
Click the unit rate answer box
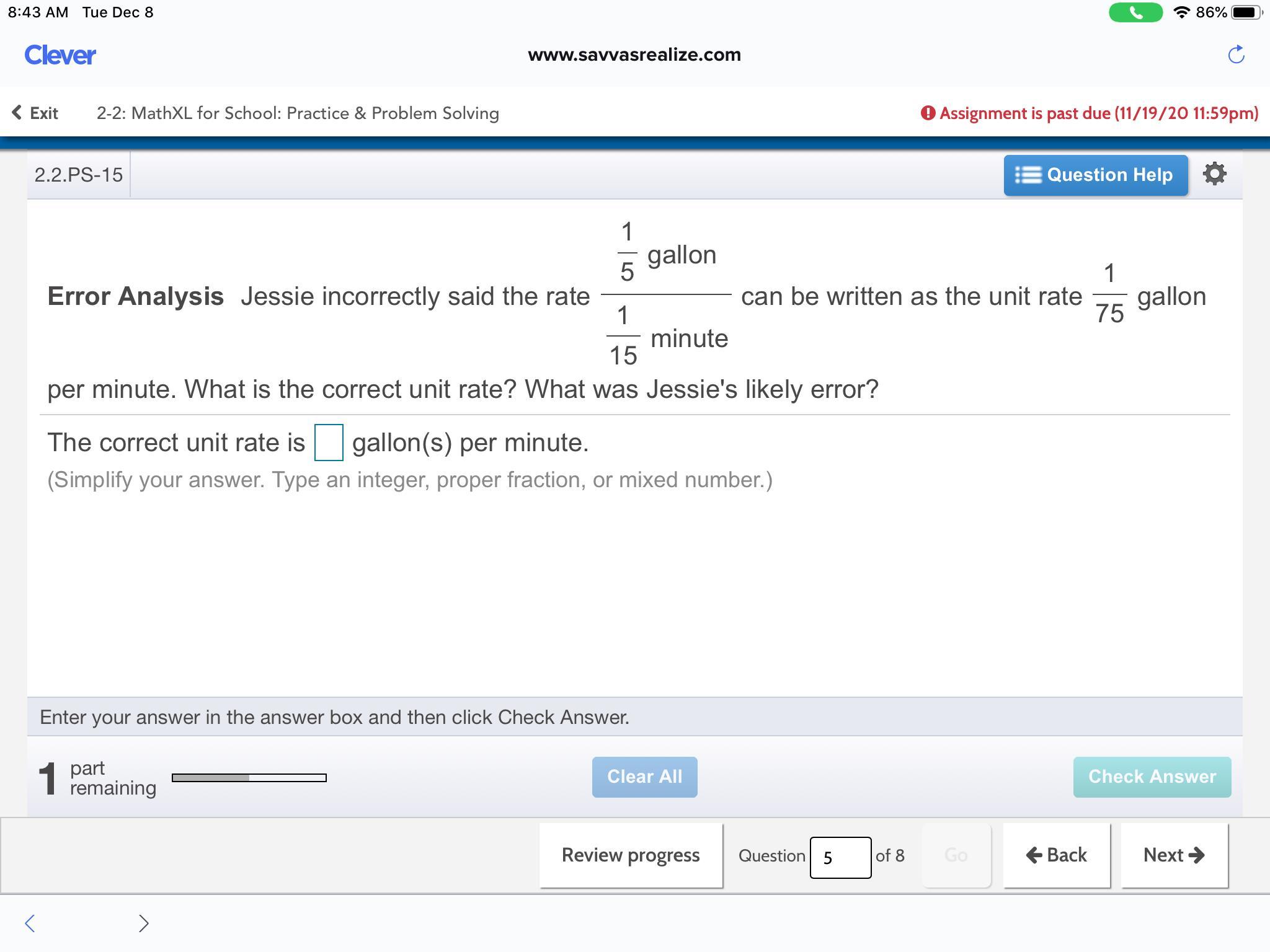[x=329, y=443]
